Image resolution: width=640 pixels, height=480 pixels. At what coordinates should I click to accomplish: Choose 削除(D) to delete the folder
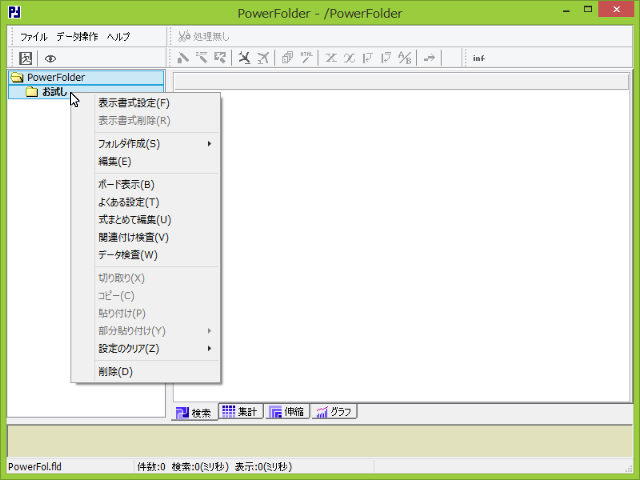(157, 371)
